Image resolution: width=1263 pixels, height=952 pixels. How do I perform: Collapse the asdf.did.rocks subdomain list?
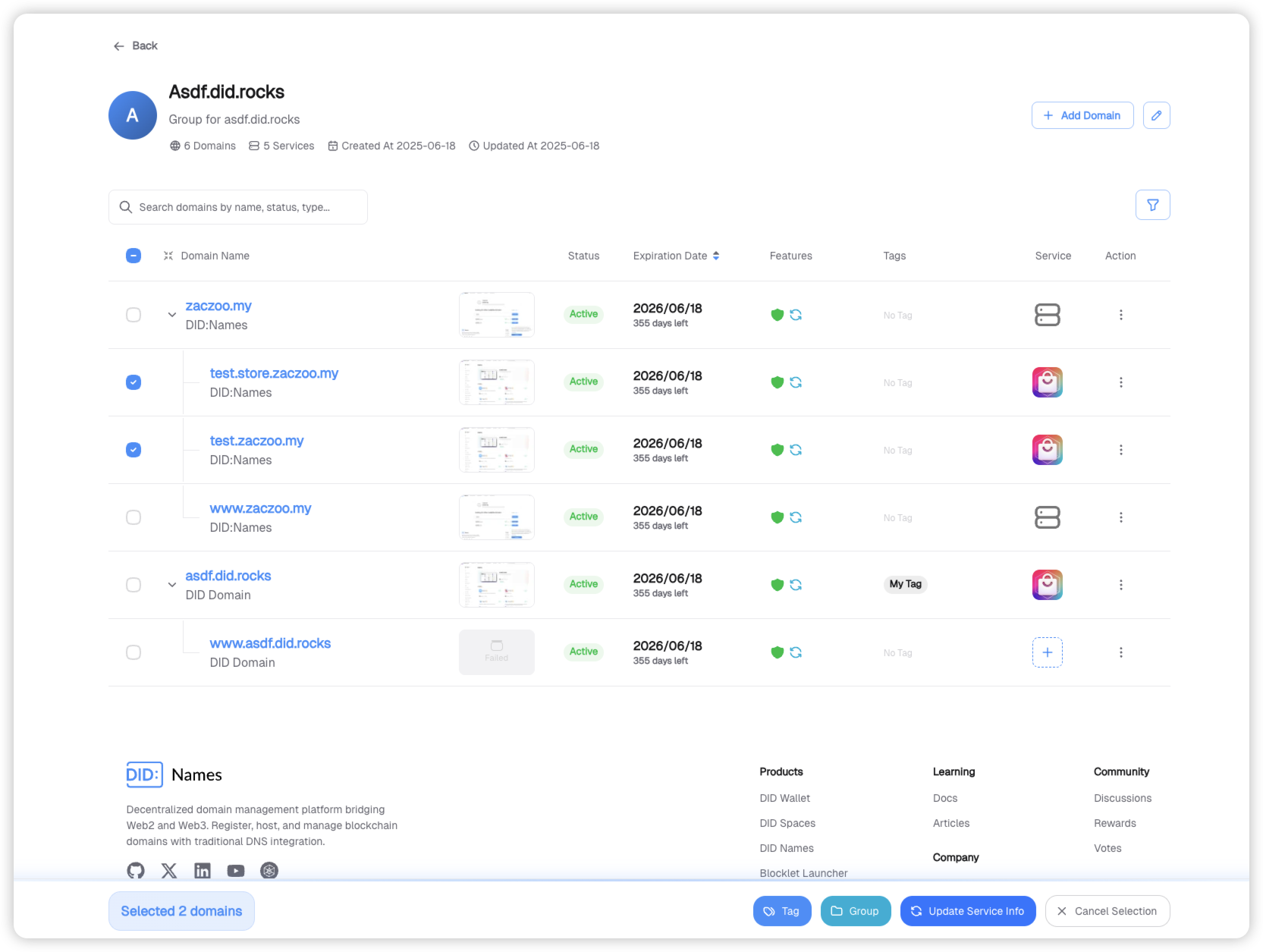(172, 585)
